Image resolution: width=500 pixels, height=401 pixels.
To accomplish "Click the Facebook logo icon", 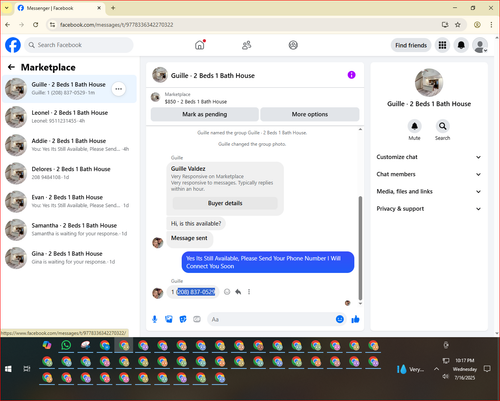I will click(13, 45).
